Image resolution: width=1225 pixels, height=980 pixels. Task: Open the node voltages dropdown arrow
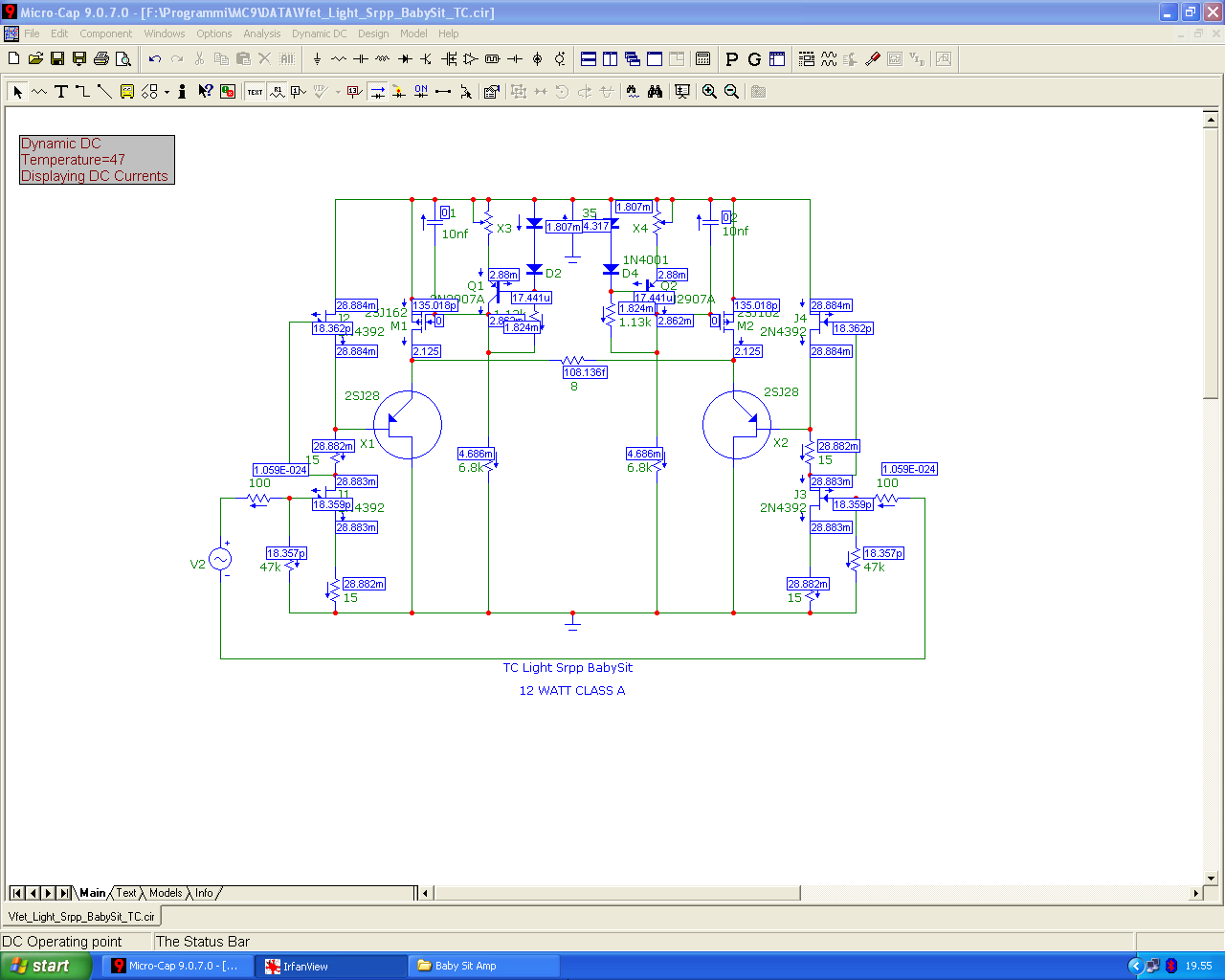(x=338, y=92)
